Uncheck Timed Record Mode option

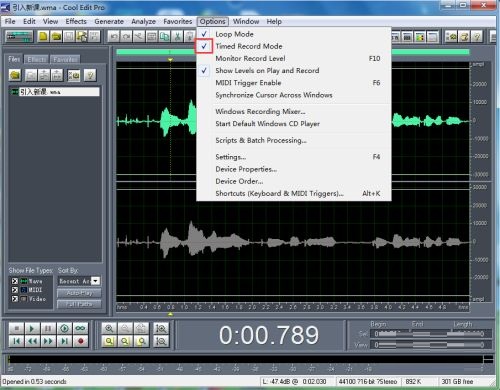248,46
